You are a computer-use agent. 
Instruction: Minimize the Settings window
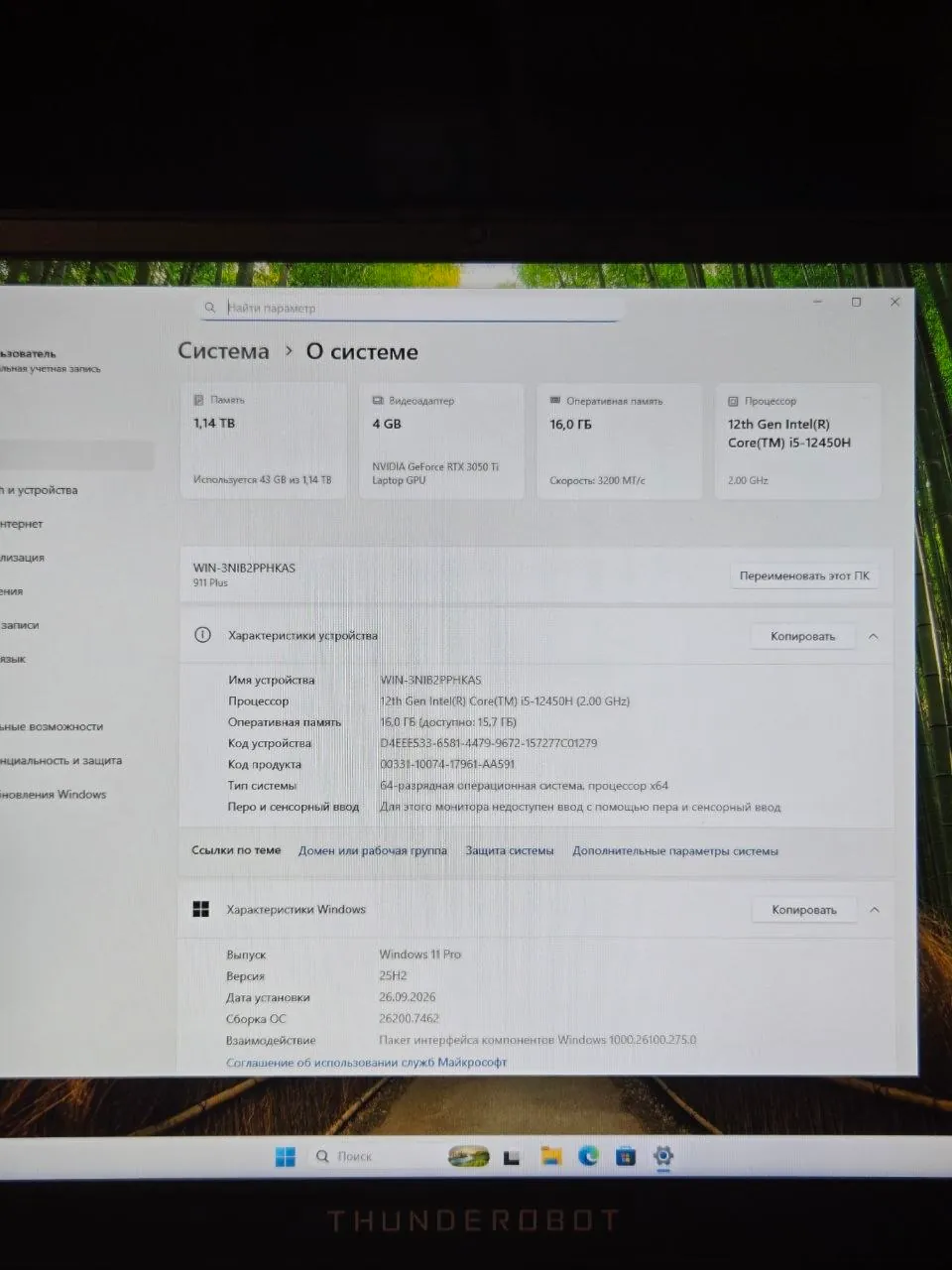(818, 302)
